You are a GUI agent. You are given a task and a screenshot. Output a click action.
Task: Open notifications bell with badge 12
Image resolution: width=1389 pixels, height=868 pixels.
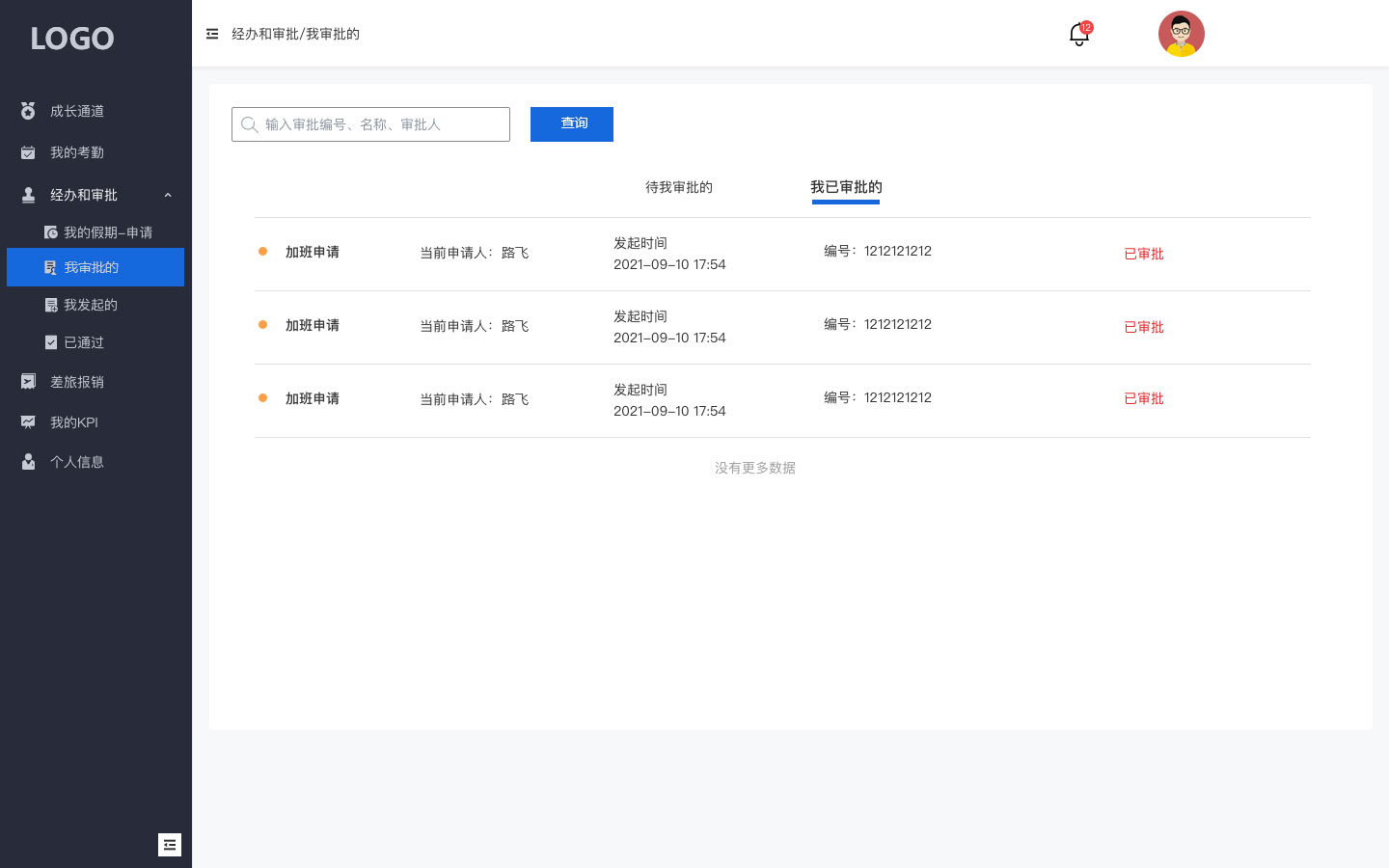click(x=1079, y=35)
